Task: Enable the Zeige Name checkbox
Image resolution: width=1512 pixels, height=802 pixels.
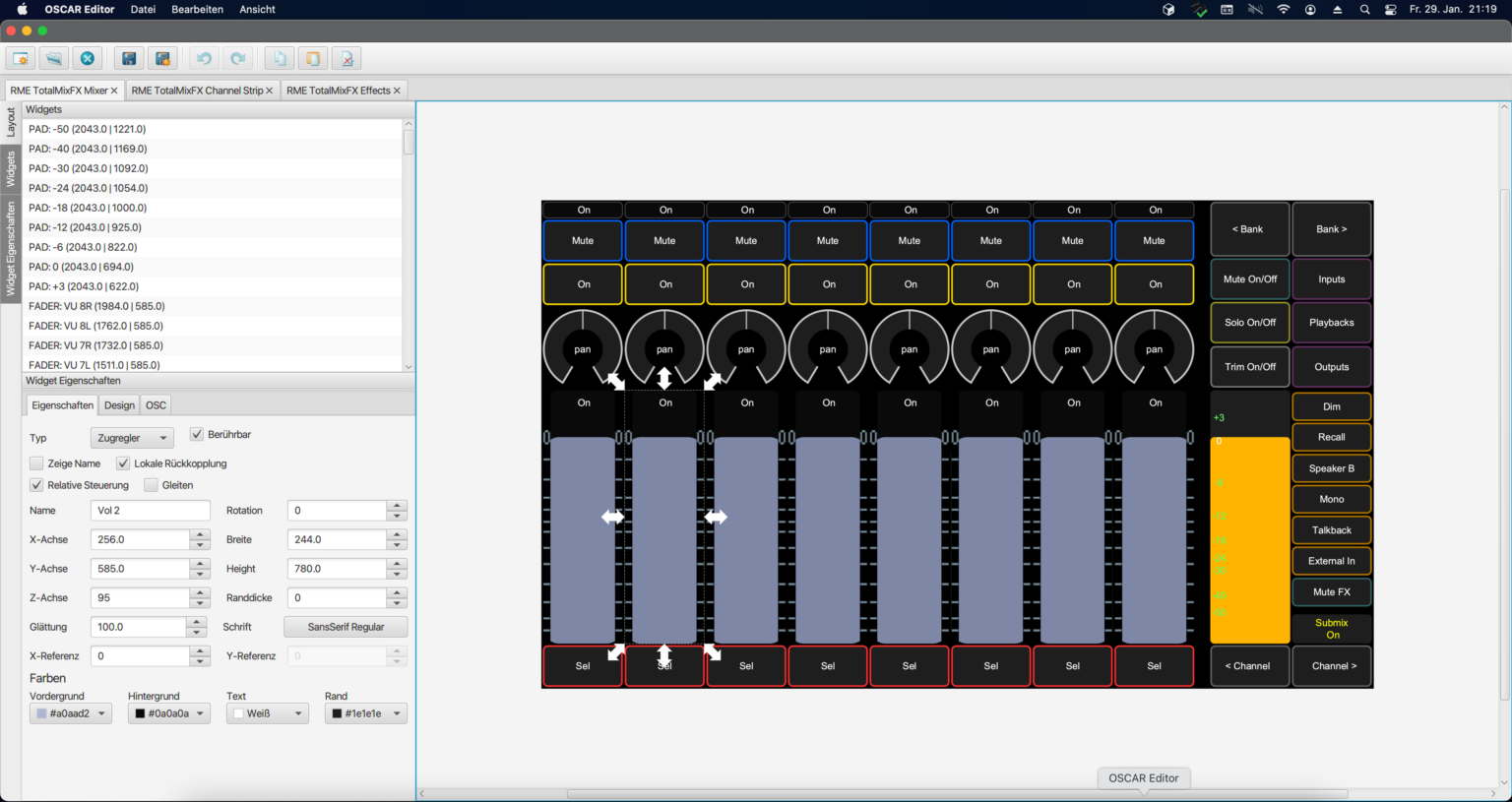Action: pos(36,463)
